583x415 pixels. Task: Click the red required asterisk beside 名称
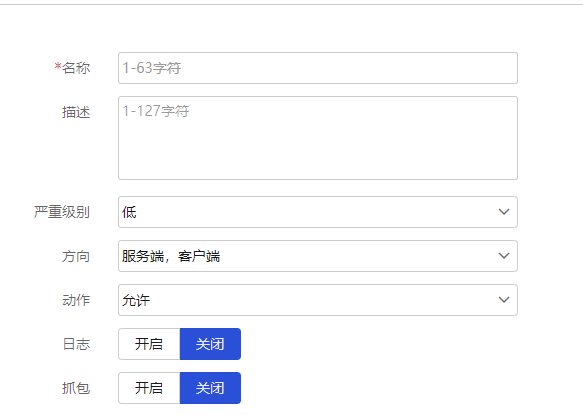pyautogui.click(x=58, y=67)
